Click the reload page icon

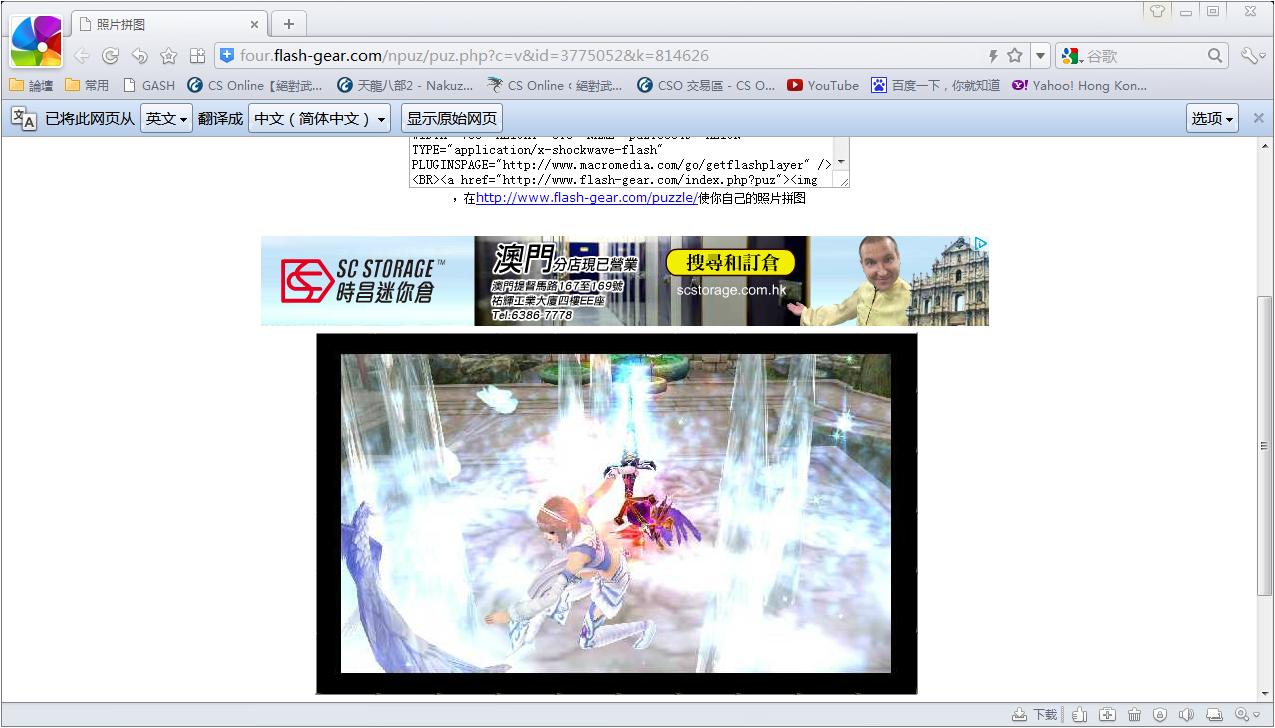coord(111,56)
